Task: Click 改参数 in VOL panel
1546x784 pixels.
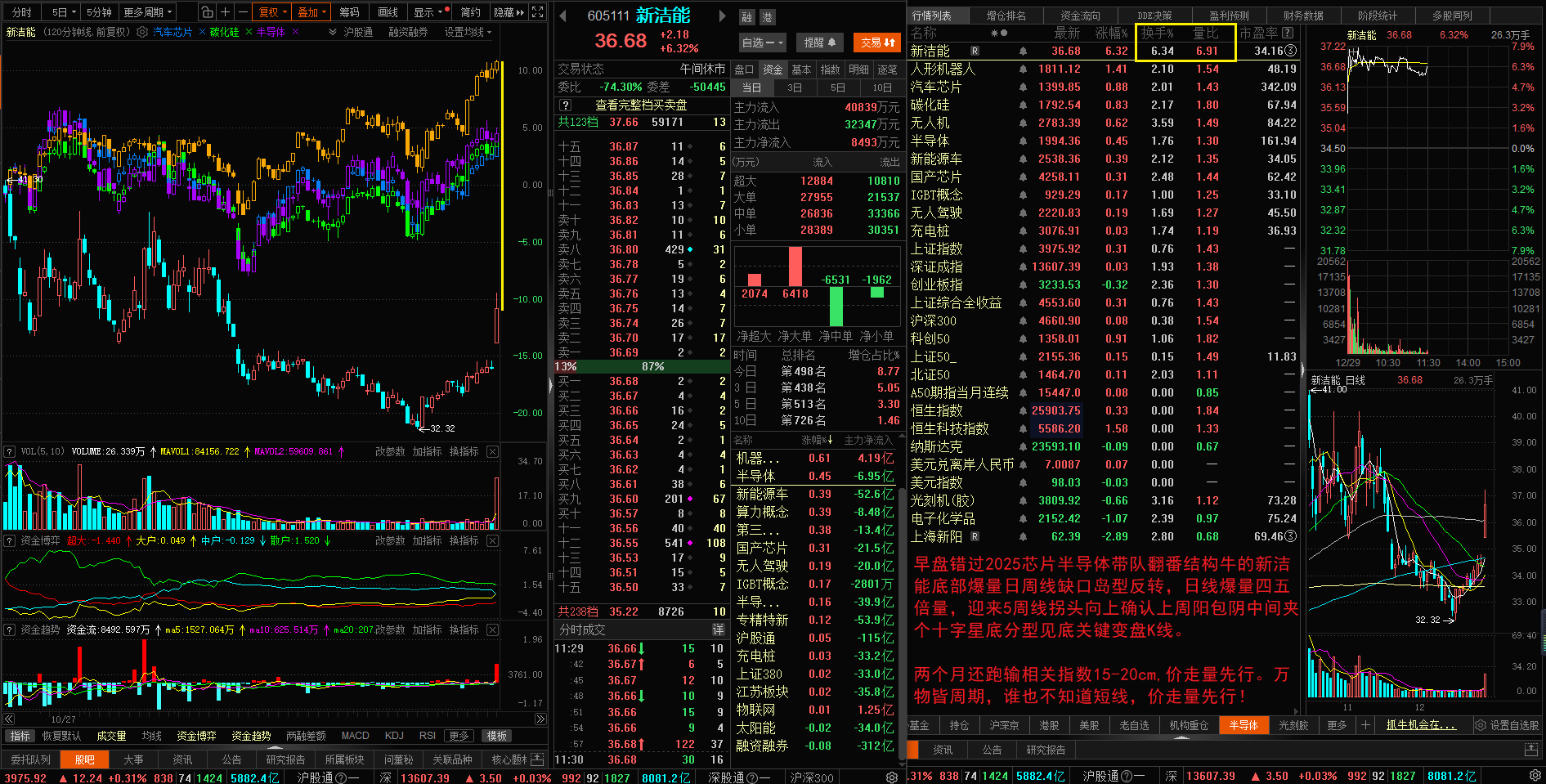Action: pyautogui.click(x=390, y=451)
